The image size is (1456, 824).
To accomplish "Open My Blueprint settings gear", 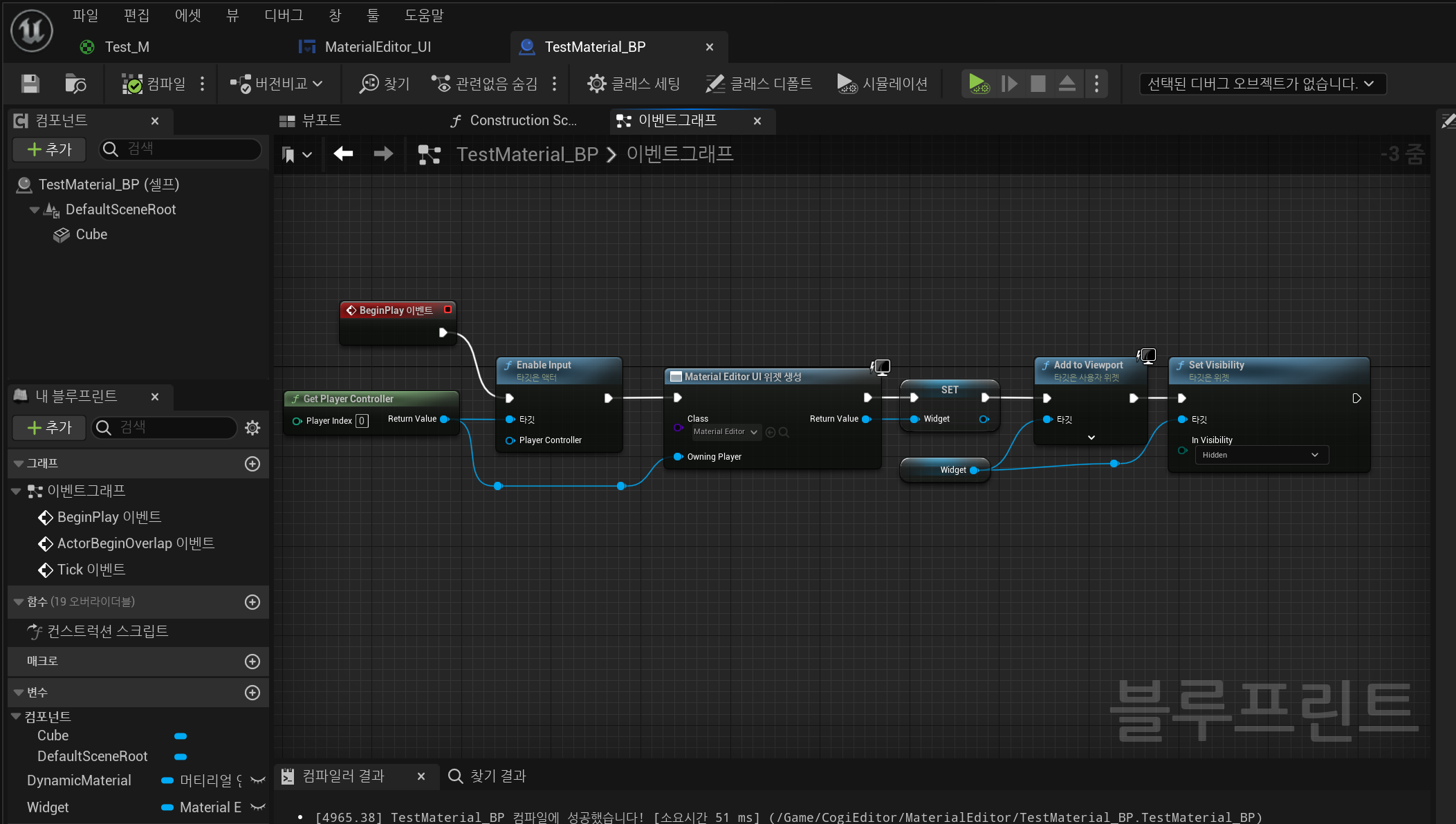I will pyautogui.click(x=252, y=428).
